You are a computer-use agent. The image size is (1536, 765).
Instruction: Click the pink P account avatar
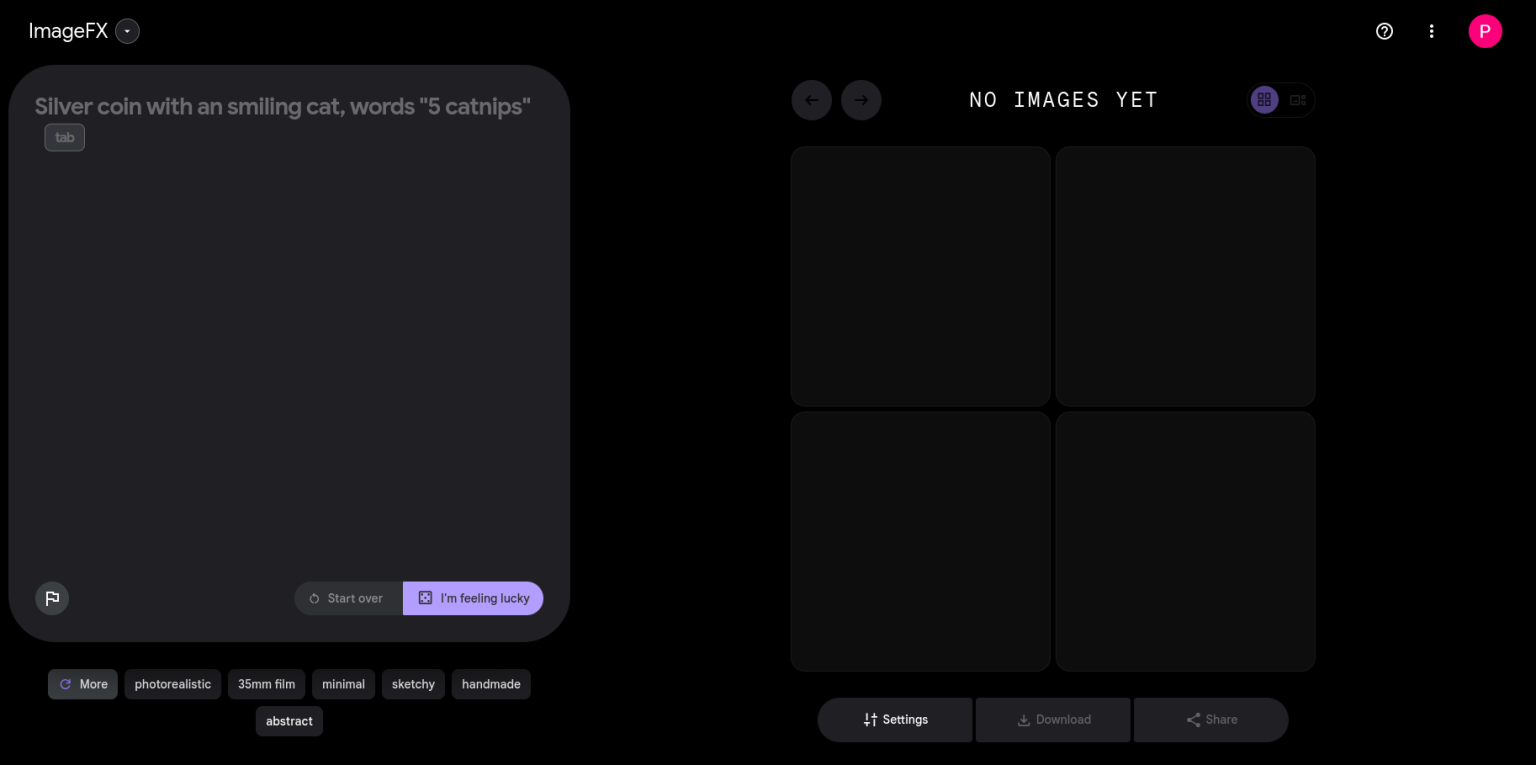click(1485, 31)
